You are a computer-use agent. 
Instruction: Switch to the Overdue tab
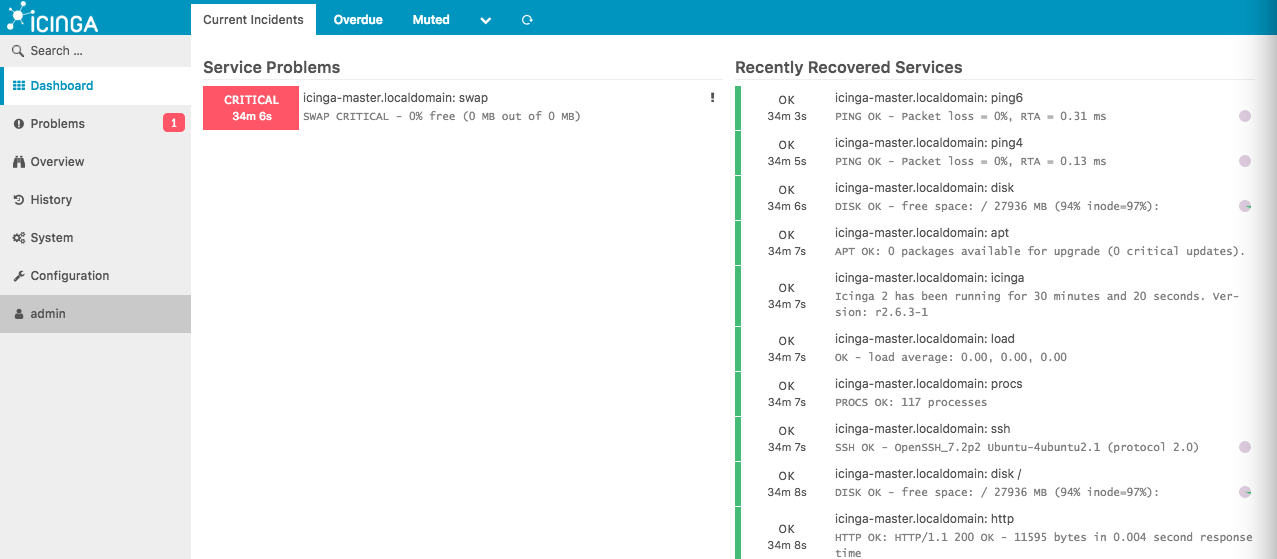[358, 20]
